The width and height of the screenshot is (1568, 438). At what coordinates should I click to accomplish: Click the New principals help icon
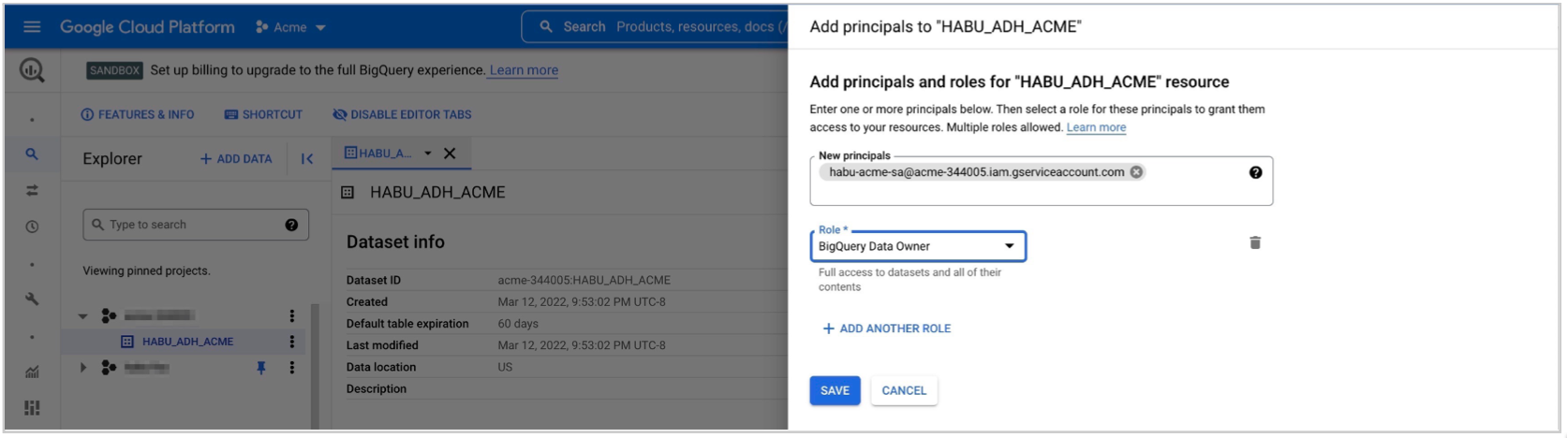[1255, 172]
